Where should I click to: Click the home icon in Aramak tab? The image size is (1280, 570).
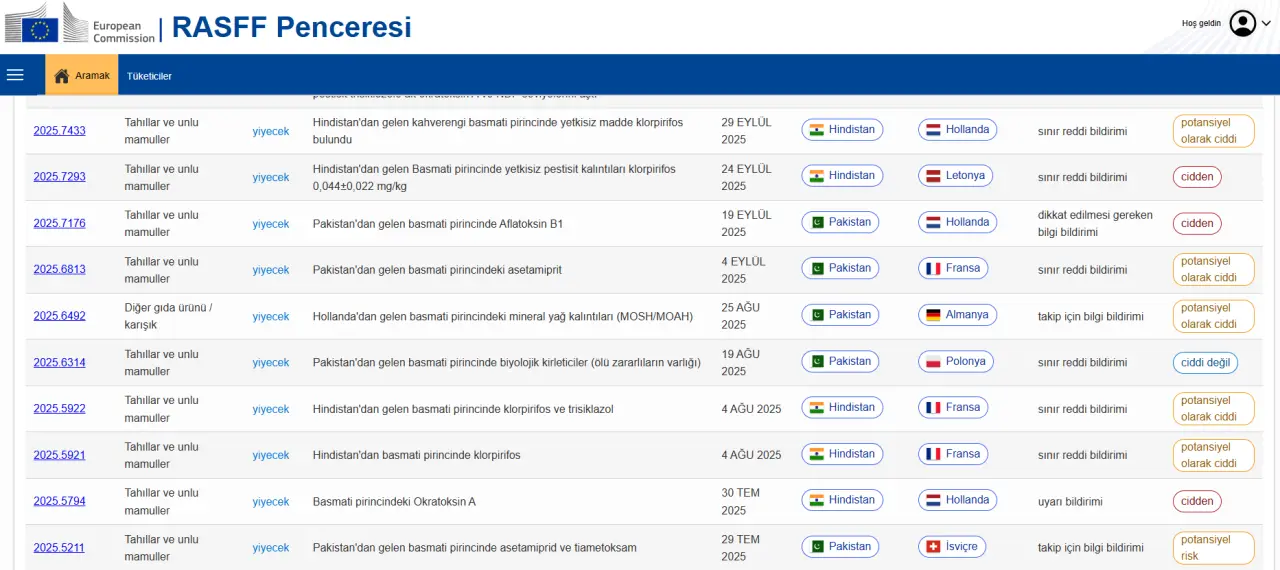(x=62, y=76)
